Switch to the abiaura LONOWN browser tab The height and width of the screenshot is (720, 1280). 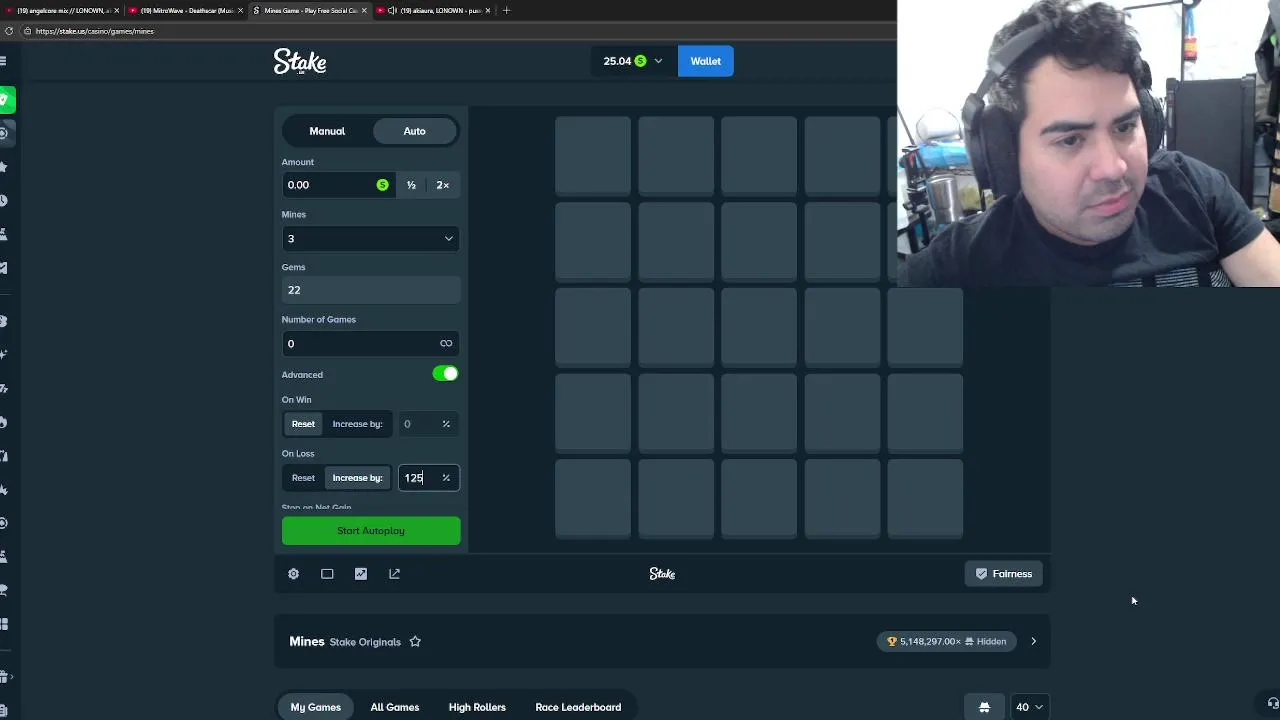(x=434, y=10)
